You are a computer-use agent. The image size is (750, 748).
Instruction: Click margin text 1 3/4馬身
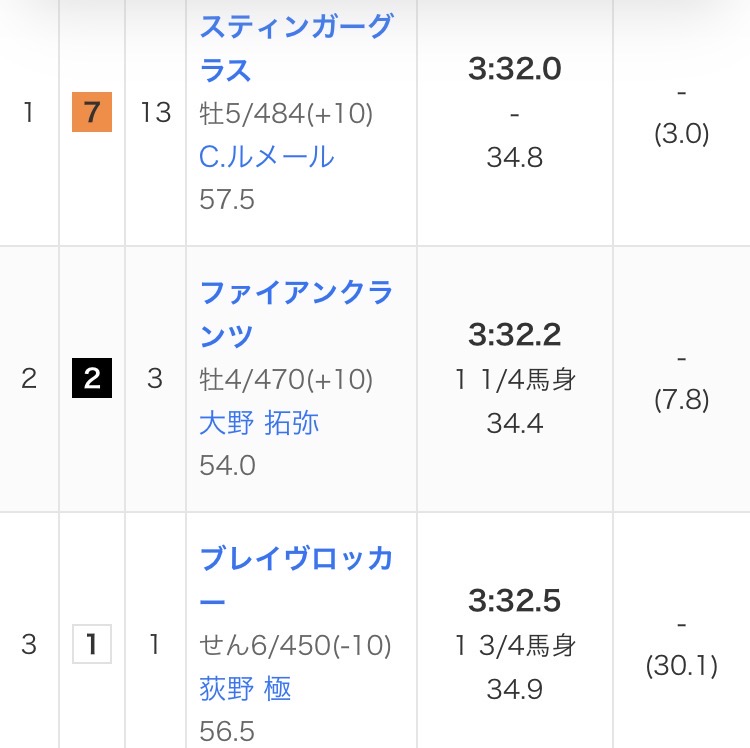(515, 646)
